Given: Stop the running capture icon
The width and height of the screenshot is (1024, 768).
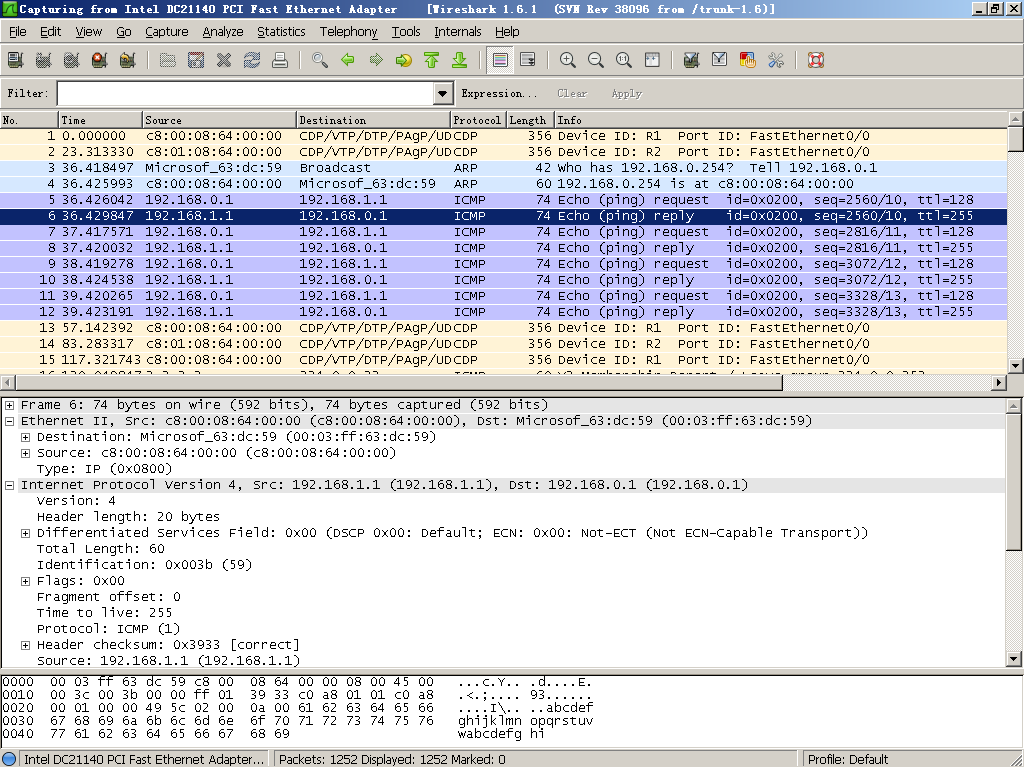Looking at the screenshot, I should pyautogui.click(x=99, y=60).
